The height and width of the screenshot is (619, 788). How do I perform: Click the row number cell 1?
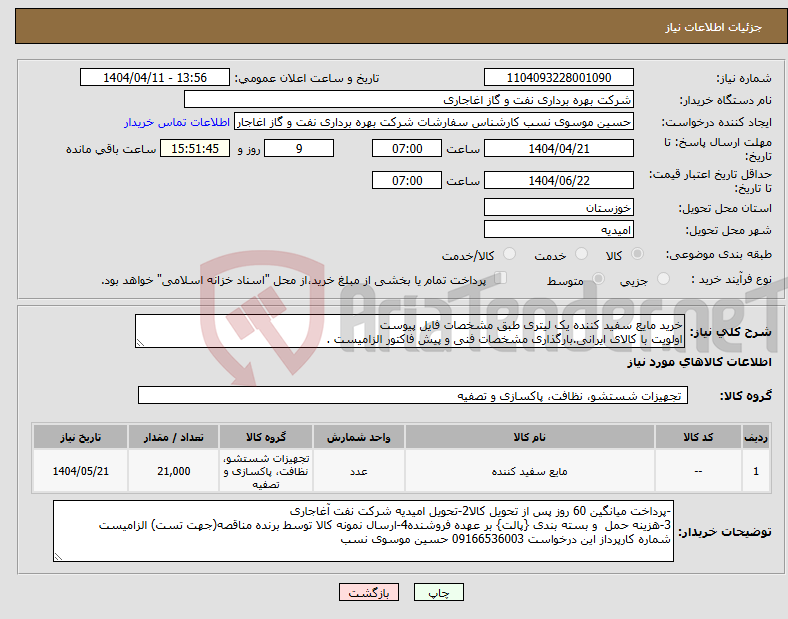point(756,471)
